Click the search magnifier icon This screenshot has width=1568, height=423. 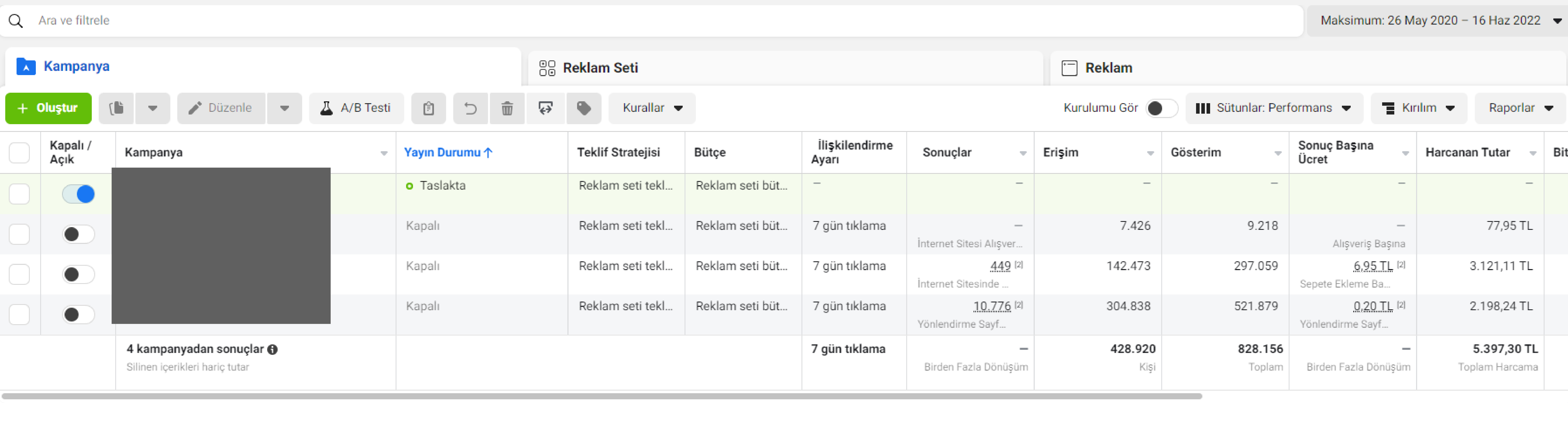(x=16, y=21)
